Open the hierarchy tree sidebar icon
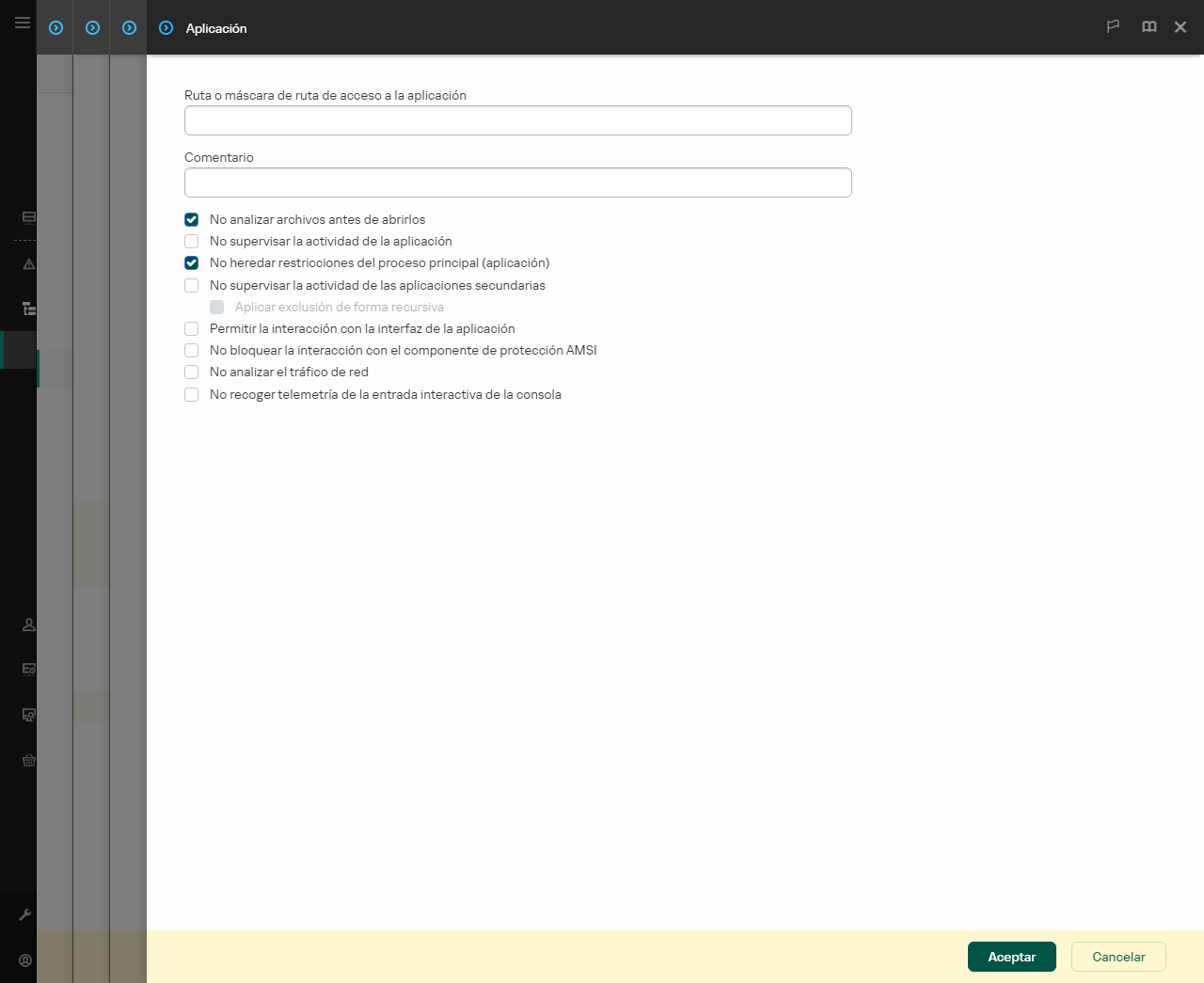Screen dimensions: 1204x983 [x=28, y=309]
